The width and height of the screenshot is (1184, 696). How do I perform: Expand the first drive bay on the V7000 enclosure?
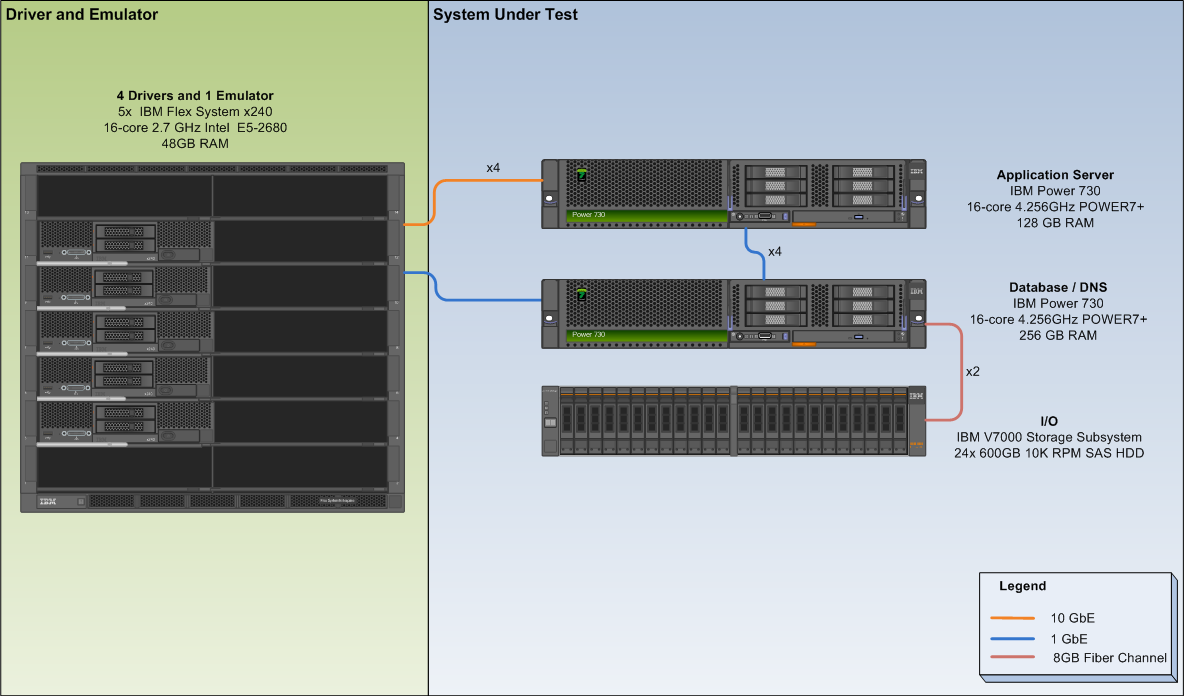[566, 418]
